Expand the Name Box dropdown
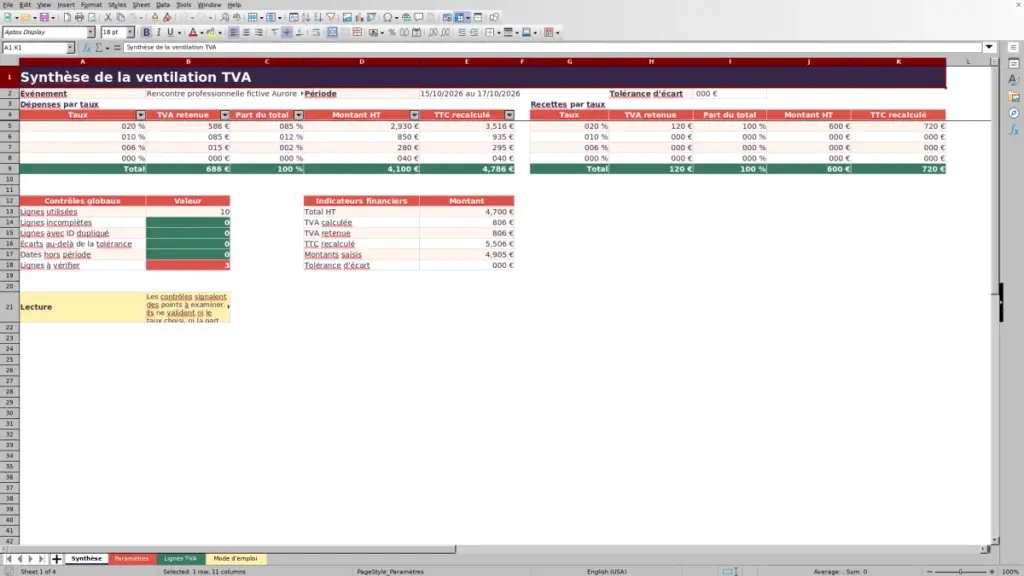Image resolution: width=1024 pixels, height=576 pixels. point(70,48)
